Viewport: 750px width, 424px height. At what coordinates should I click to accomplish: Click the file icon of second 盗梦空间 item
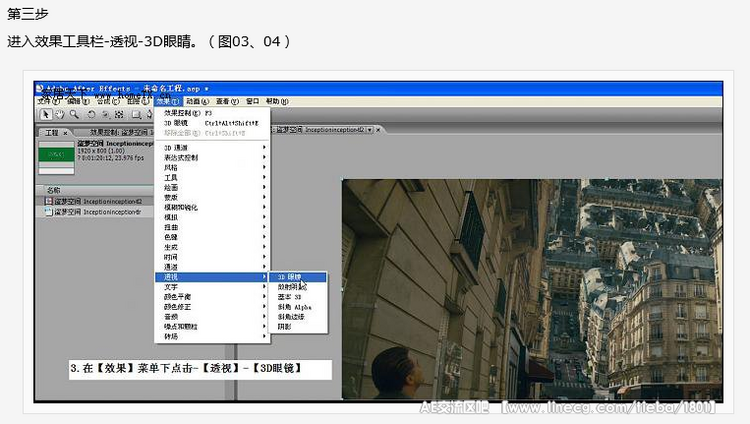48,212
